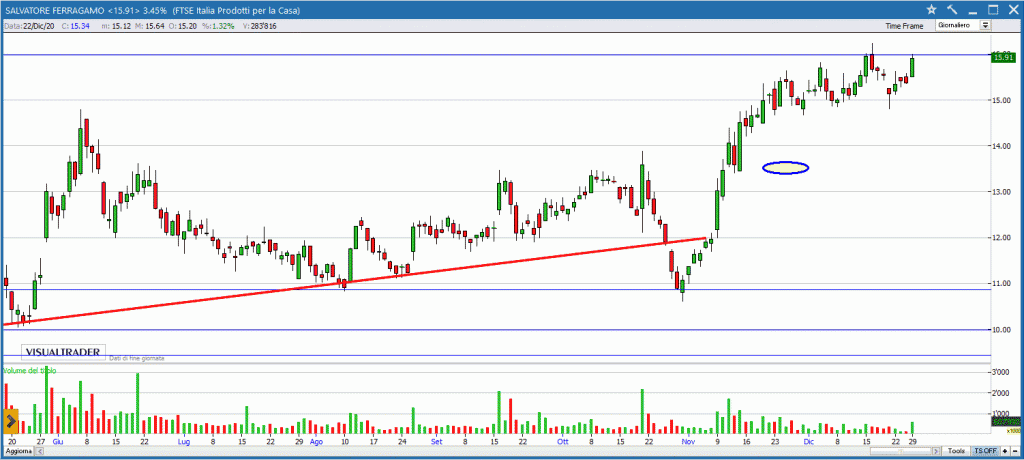Click the chart scroll right arrow
The image size is (1024, 460).
click(938, 452)
